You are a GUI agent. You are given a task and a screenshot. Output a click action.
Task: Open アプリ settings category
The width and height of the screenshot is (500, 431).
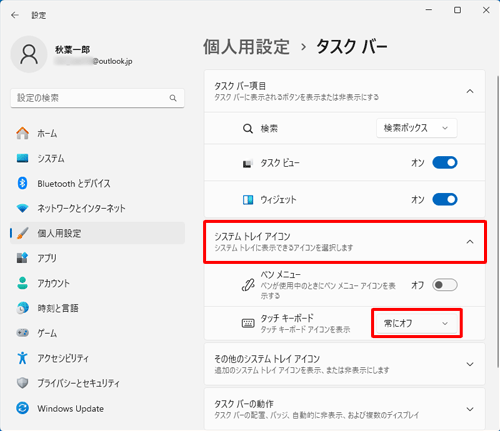click(97, 258)
